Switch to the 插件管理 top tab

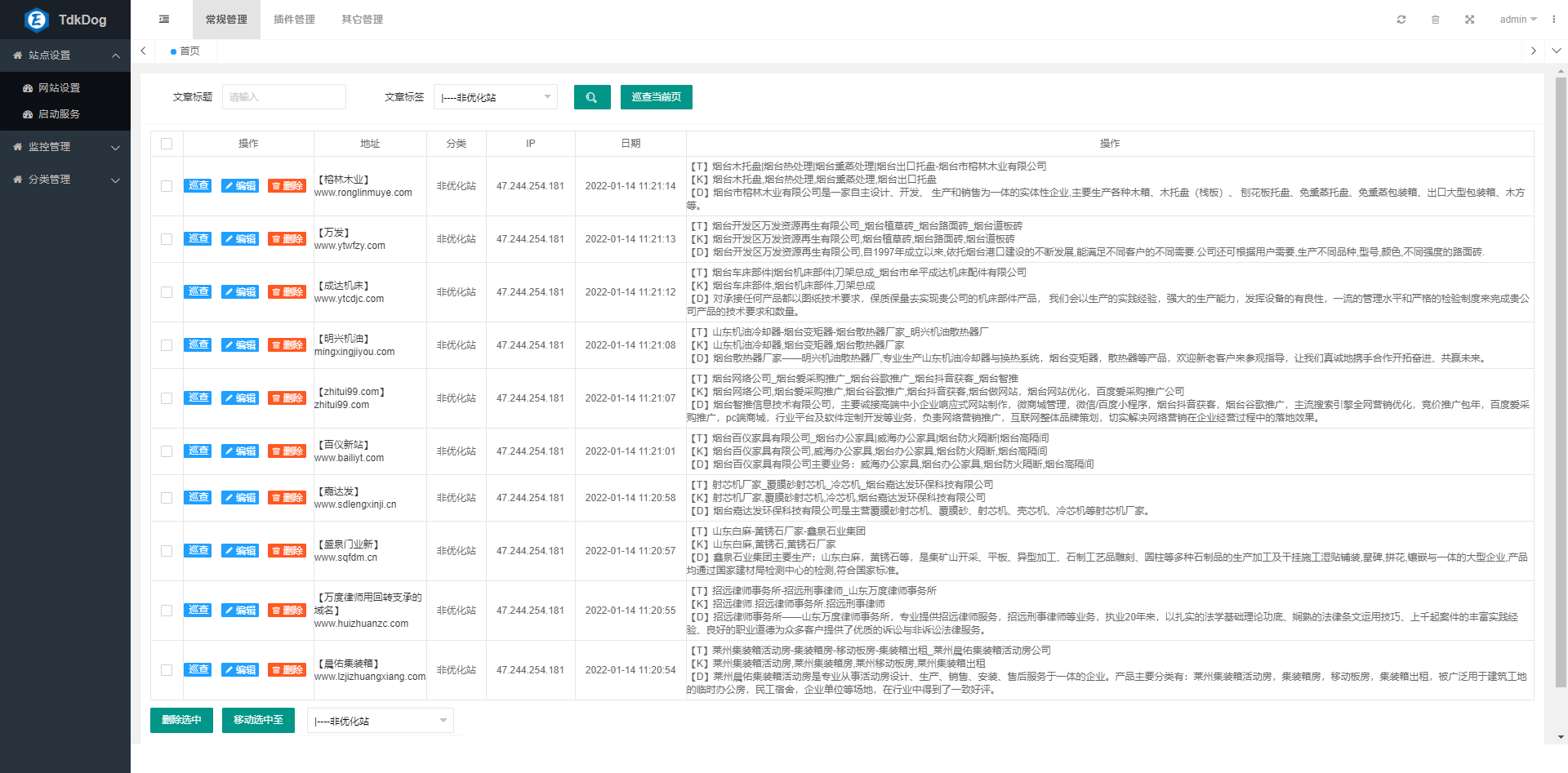click(294, 20)
